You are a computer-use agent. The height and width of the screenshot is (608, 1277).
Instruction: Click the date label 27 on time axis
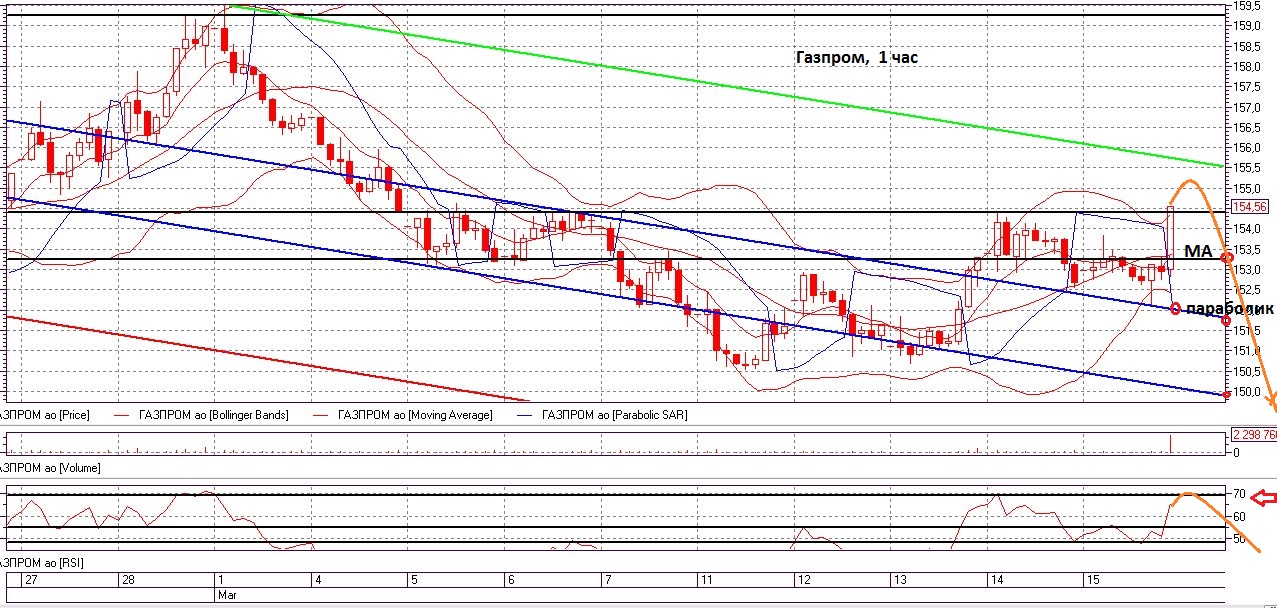point(31,580)
